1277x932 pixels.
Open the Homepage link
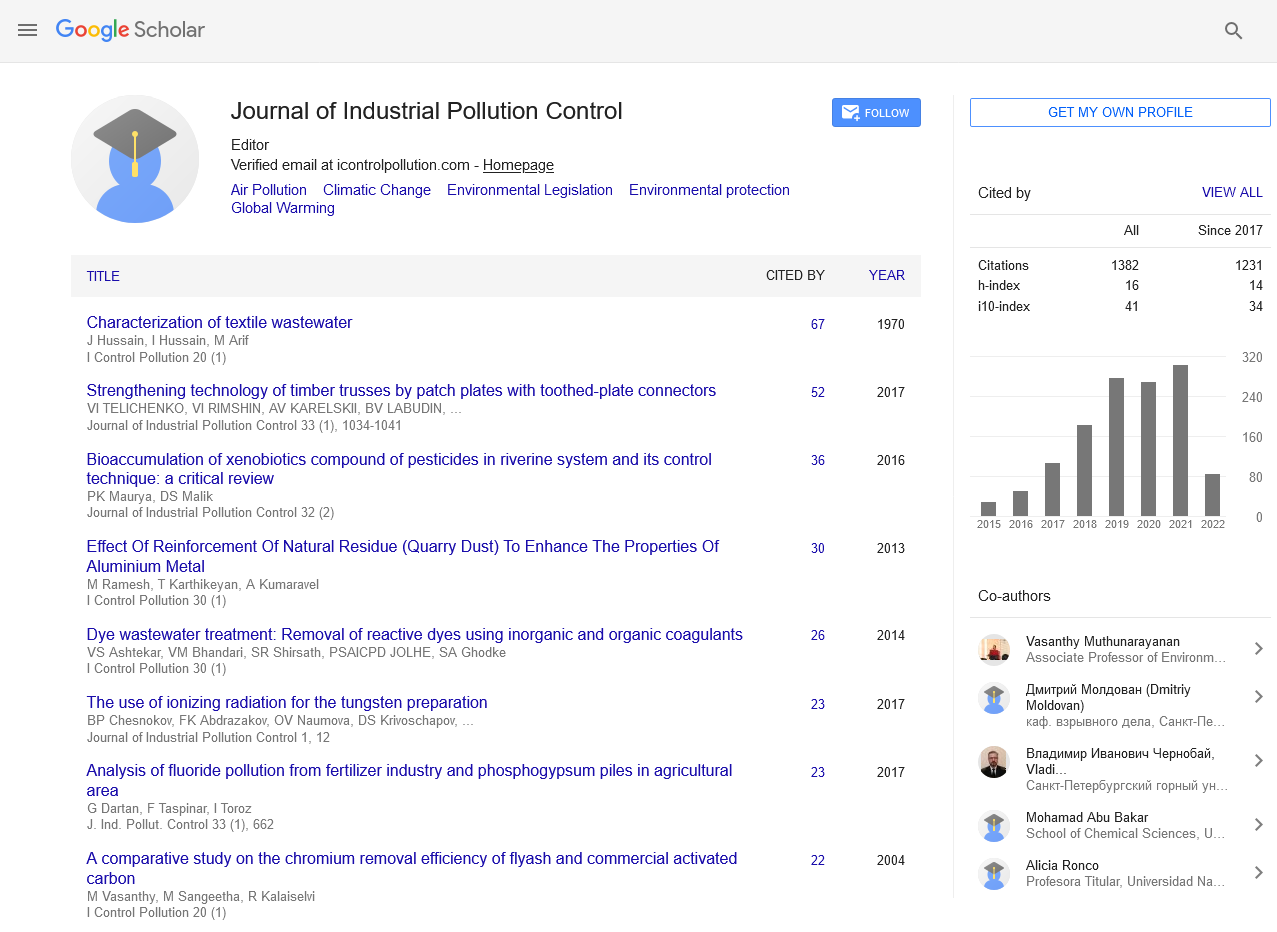pyautogui.click(x=518, y=166)
